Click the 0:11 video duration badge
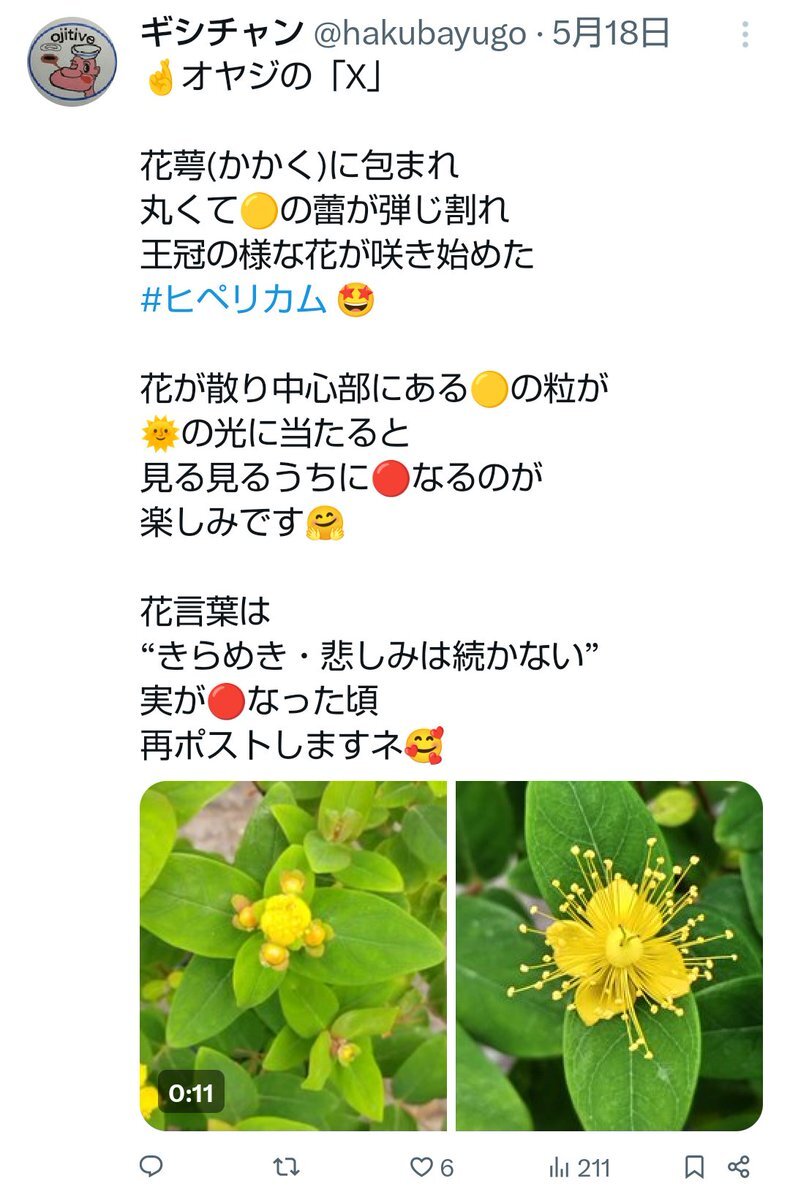 click(190, 1093)
